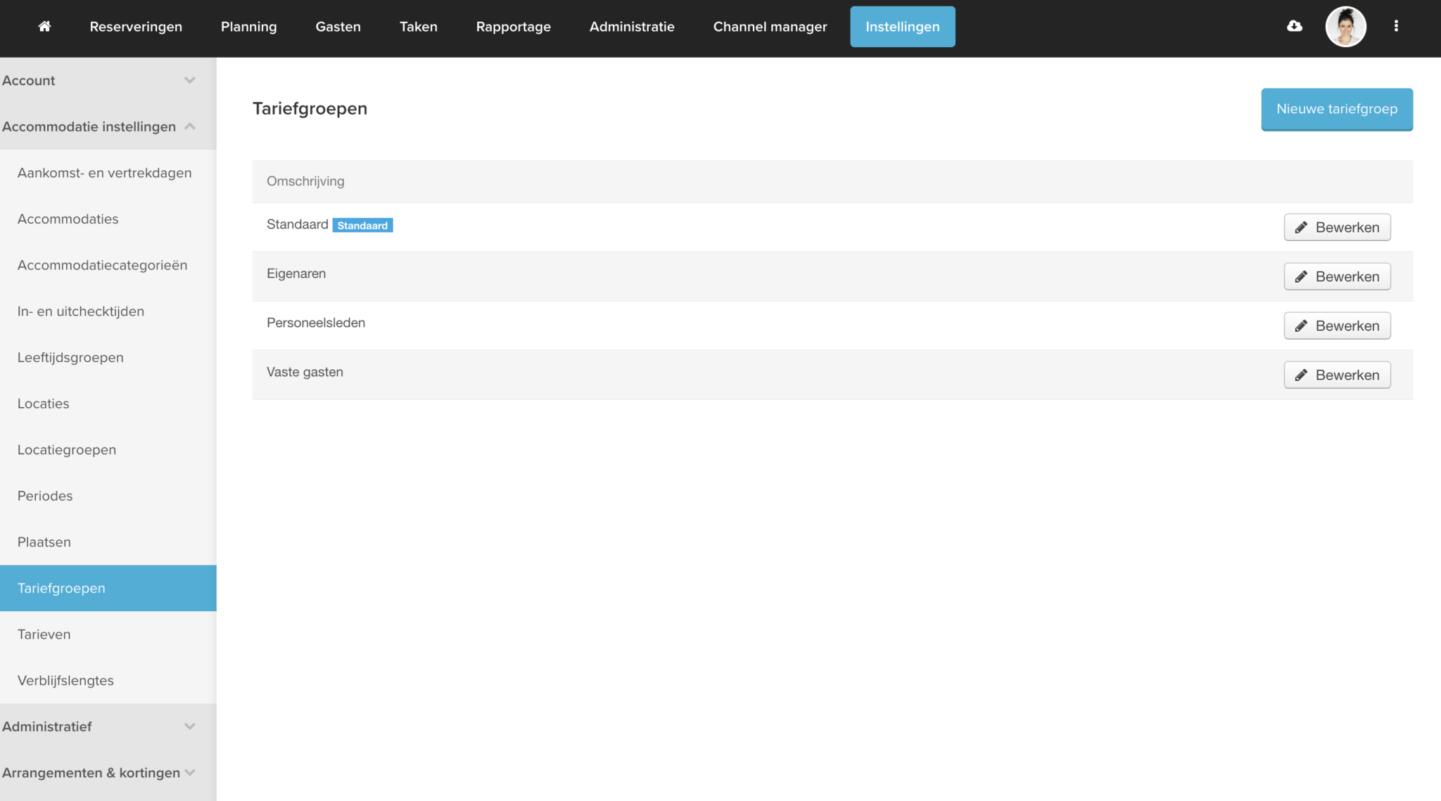
Task: Click the cloud download icon
Action: pos(1294,27)
